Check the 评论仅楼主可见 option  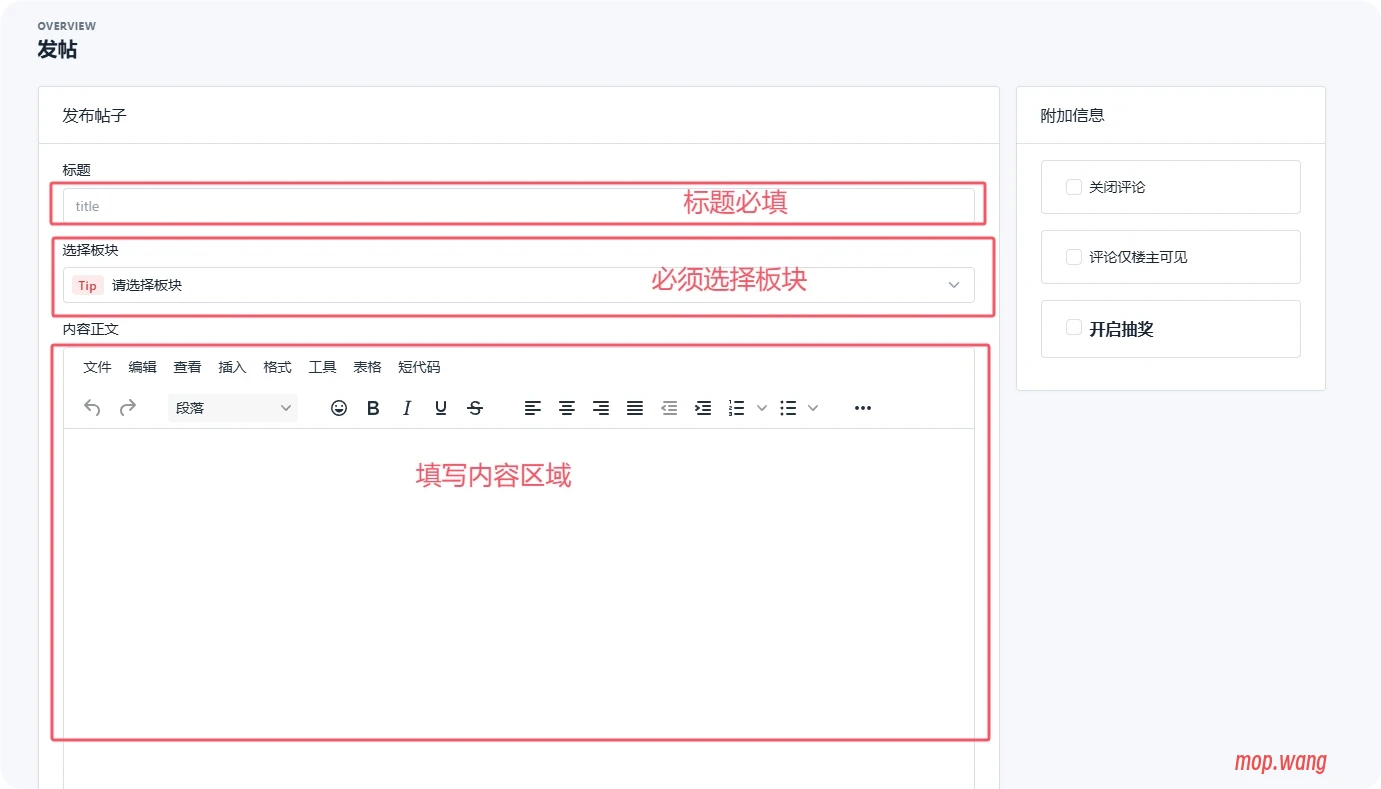click(1073, 257)
